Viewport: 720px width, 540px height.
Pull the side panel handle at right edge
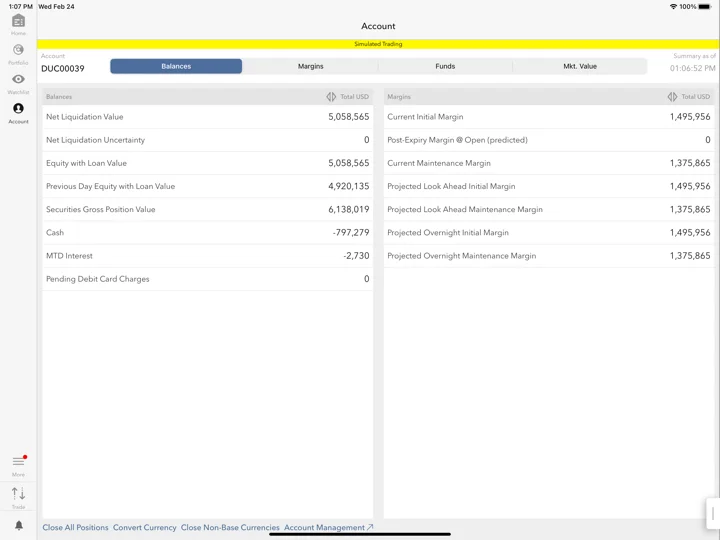tap(713, 513)
